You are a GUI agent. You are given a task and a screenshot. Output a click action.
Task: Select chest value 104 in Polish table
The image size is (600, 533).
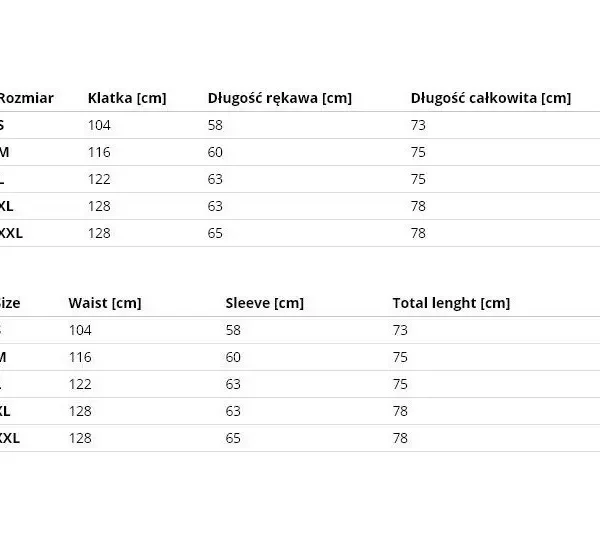pos(99,125)
